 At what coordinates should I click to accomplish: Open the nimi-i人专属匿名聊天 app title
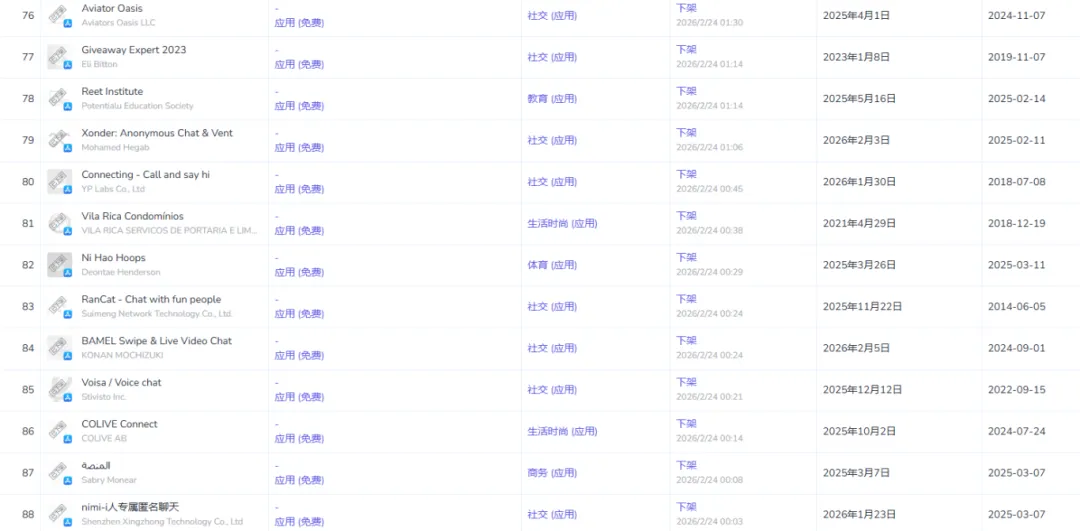[130, 507]
